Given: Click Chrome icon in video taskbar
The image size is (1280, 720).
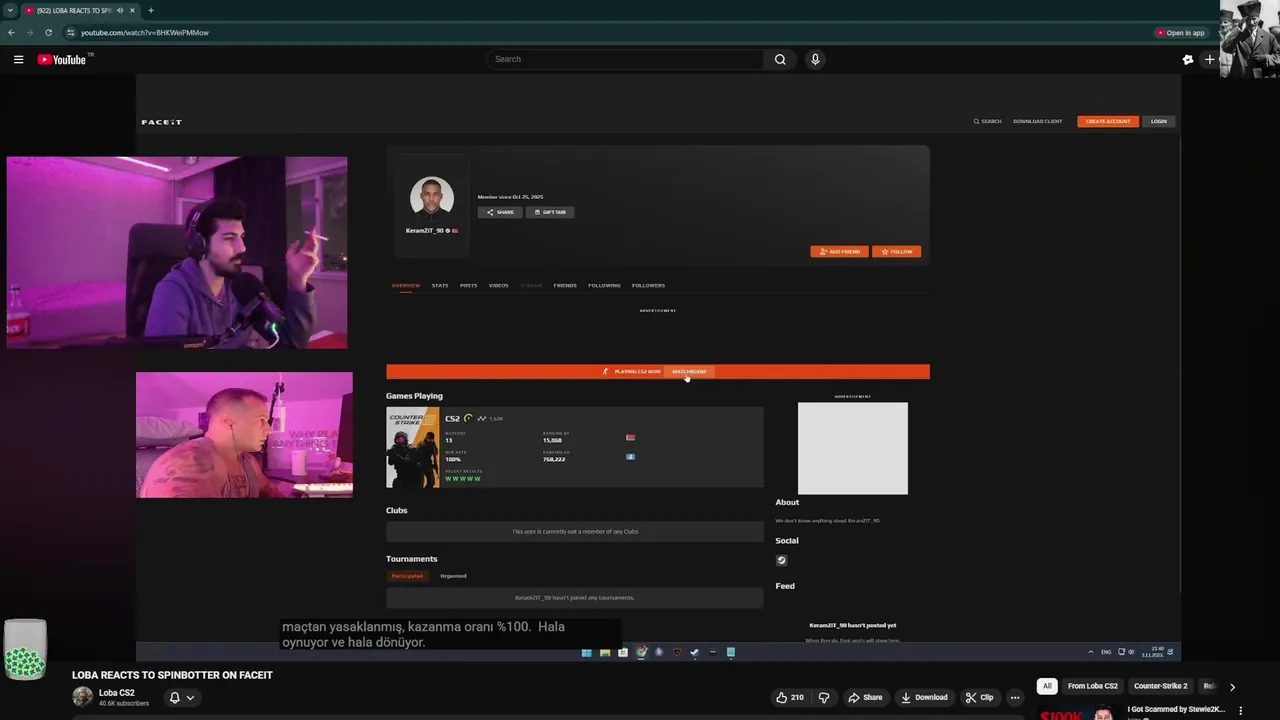Looking at the screenshot, I should (x=641, y=653).
